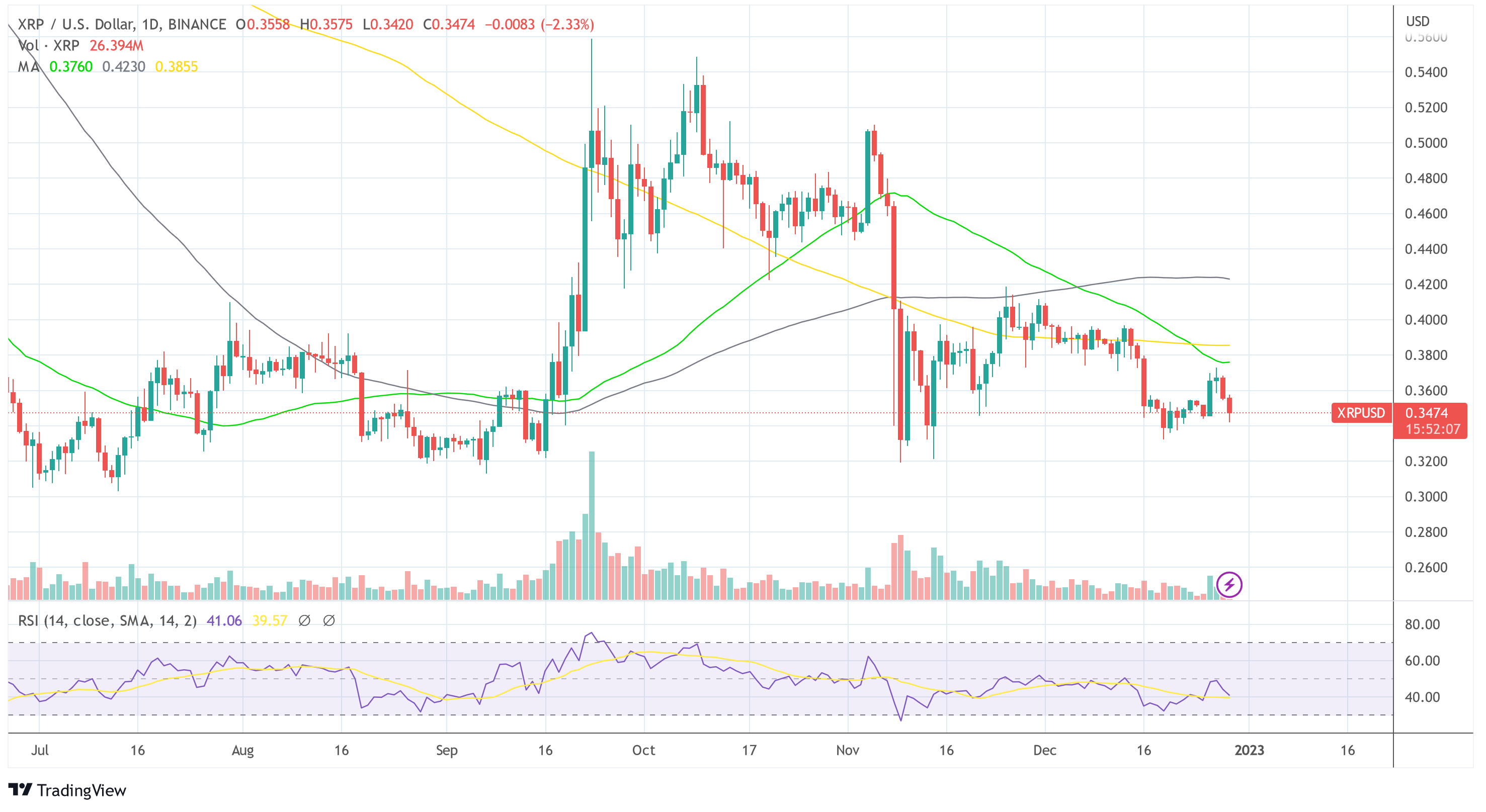Click the second empty-set symbol in RSI legend
The image size is (1486, 812).
point(329,620)
